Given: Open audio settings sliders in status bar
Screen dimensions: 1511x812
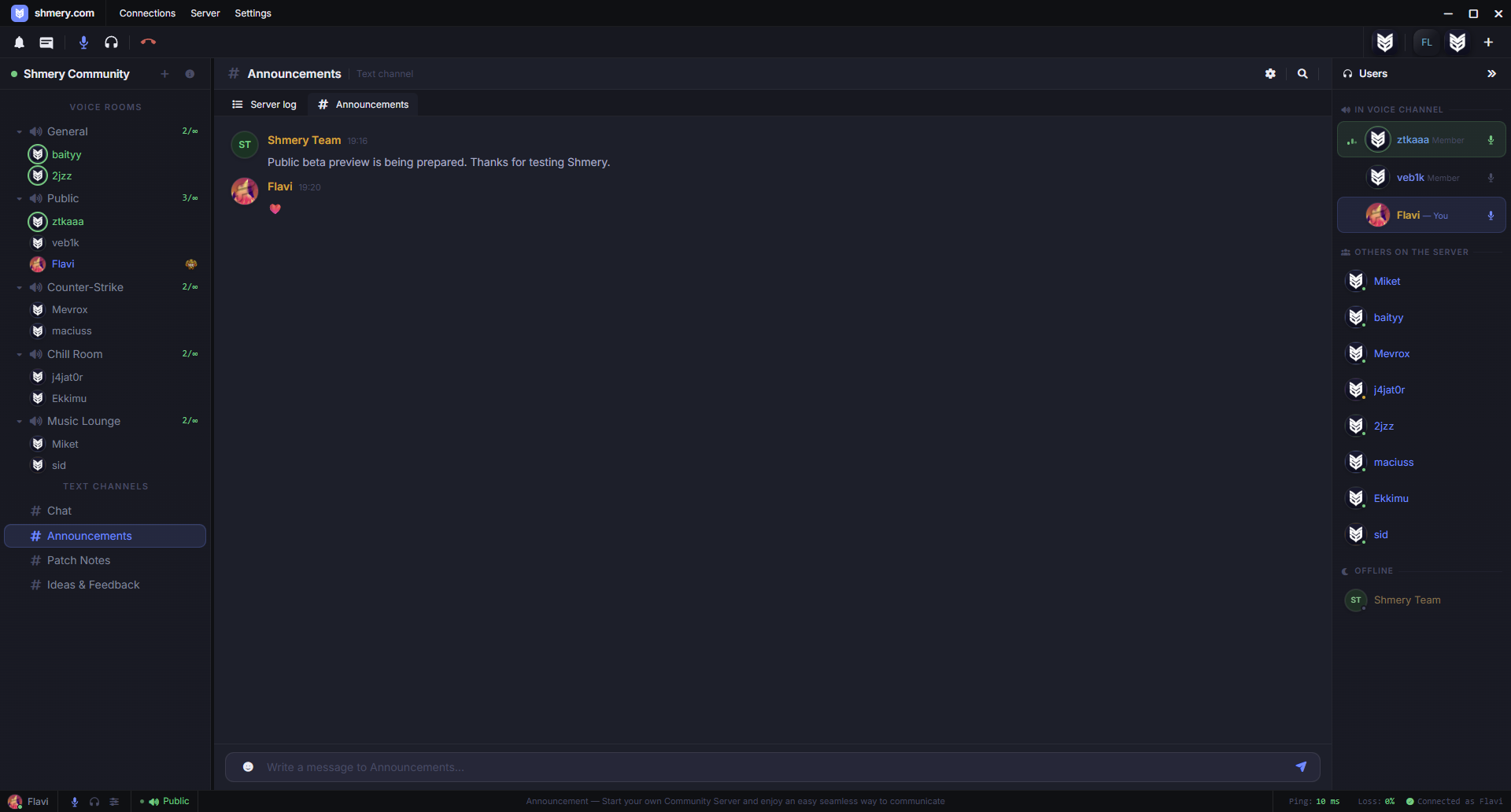Looking at the screenshot, I should 114,802.
